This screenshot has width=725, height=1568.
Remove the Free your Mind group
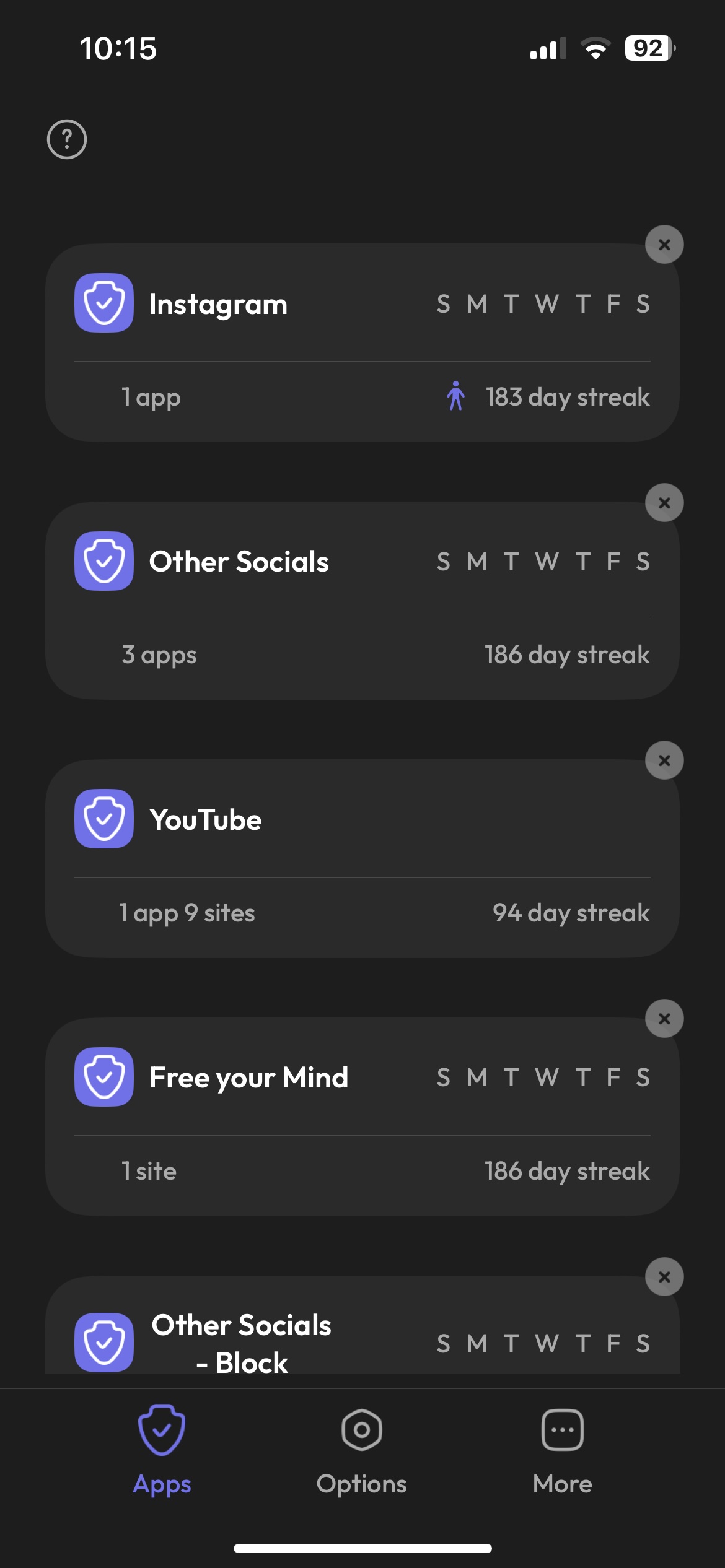[x=664, y=1019]
